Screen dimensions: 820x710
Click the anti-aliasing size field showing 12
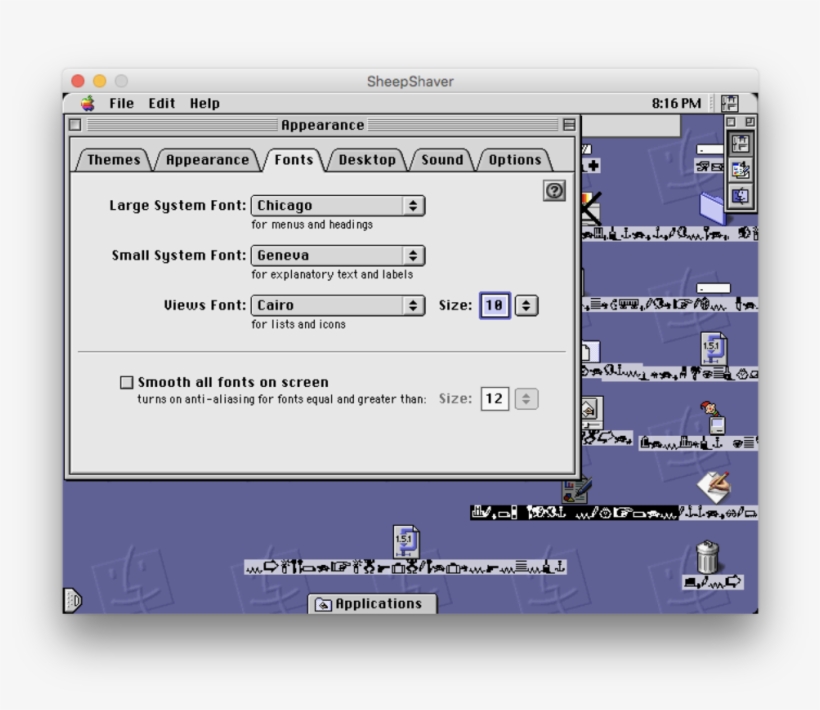[495, 399]
